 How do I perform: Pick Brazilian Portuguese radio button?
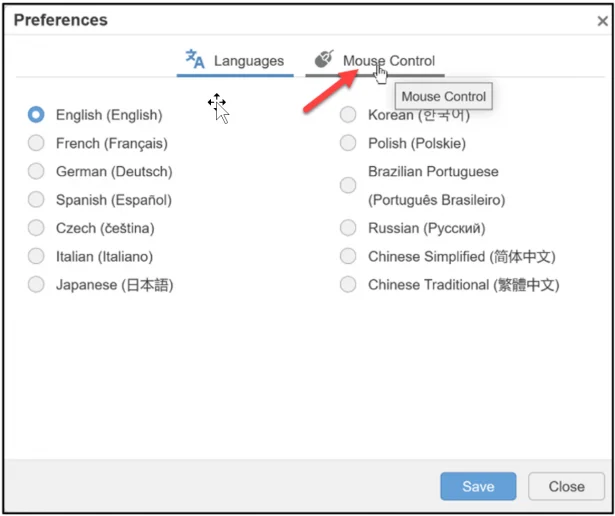pos(348,185)
